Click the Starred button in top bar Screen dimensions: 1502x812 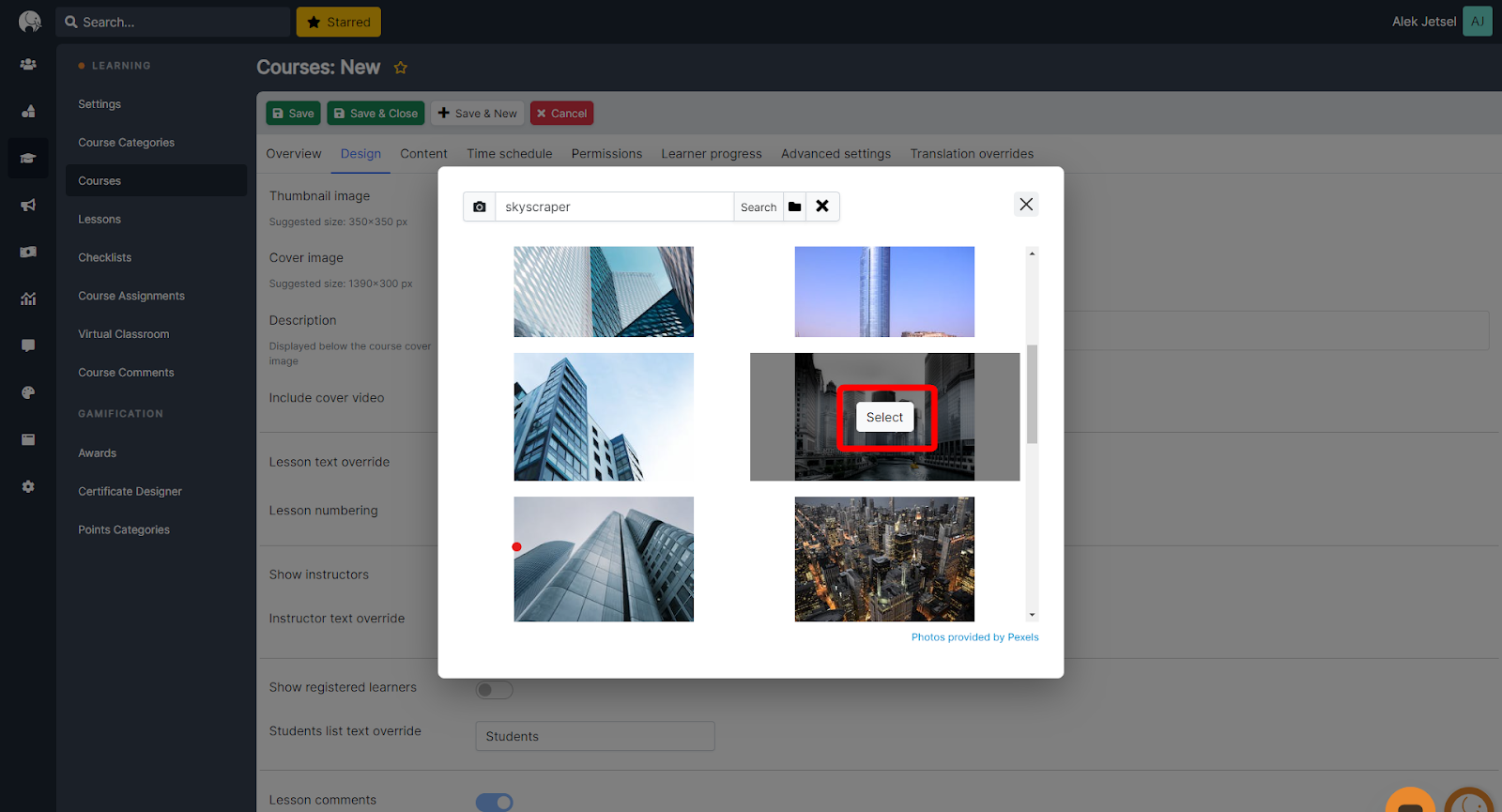coord(339,22)
